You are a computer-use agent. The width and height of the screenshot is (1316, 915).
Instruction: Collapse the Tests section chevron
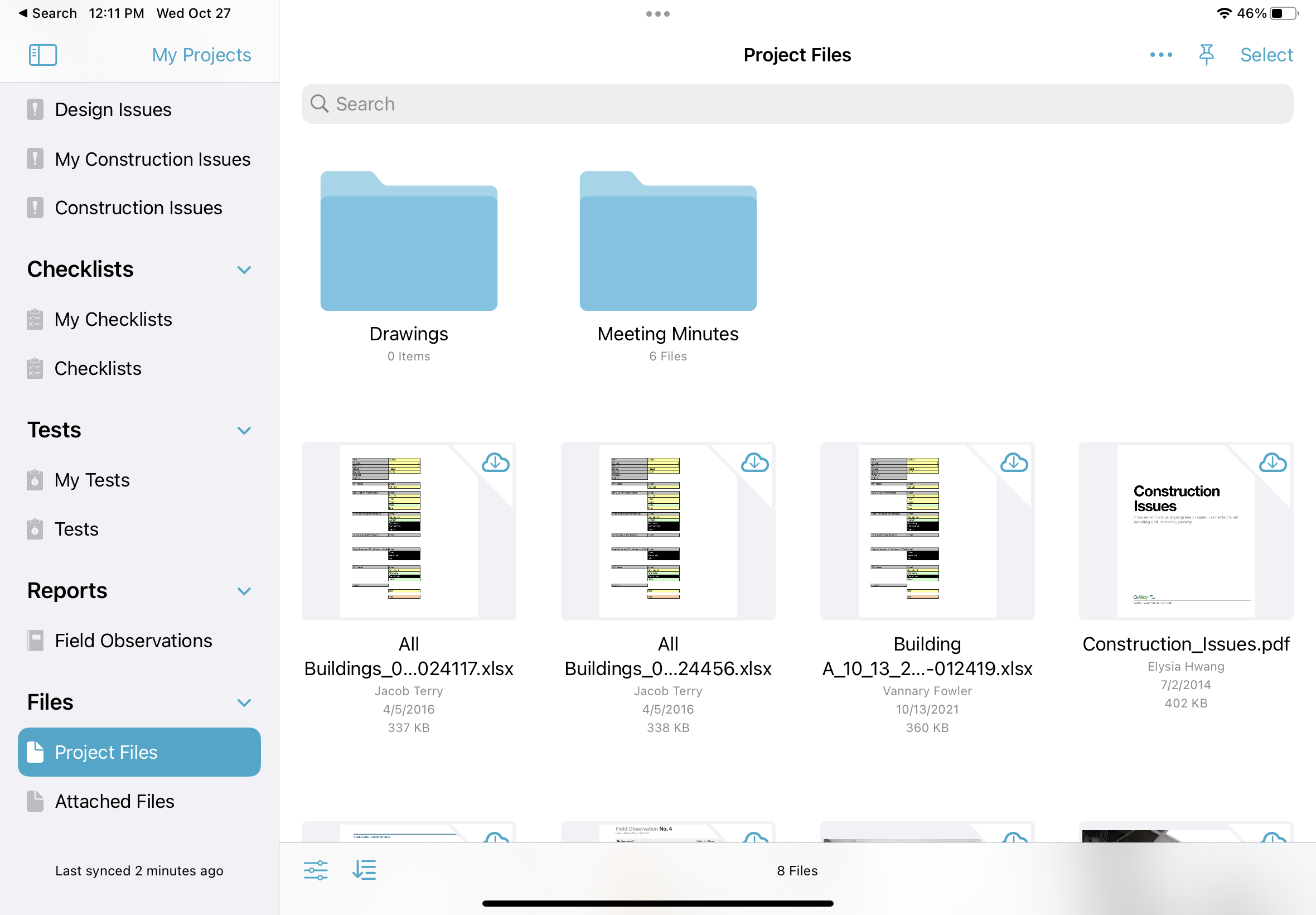[244, 431]
